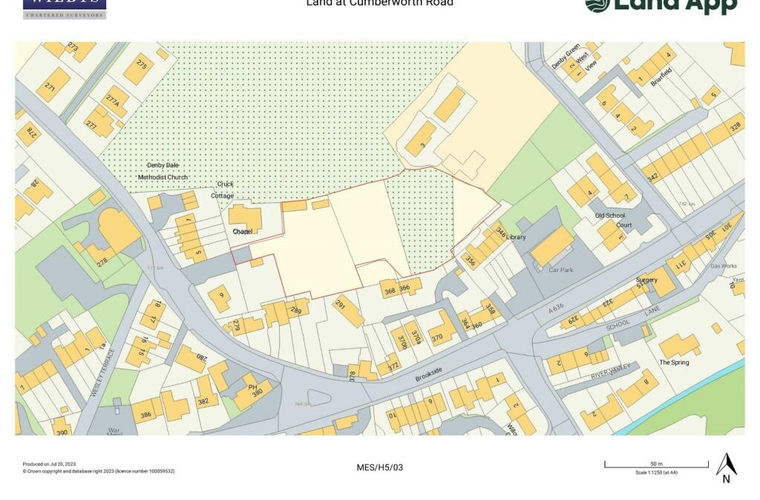Image resolution: width=760 pixels, height=500 pixels.
Task: Click the Land at Cumberworth Road title
Action: click(x=380, y=4)
